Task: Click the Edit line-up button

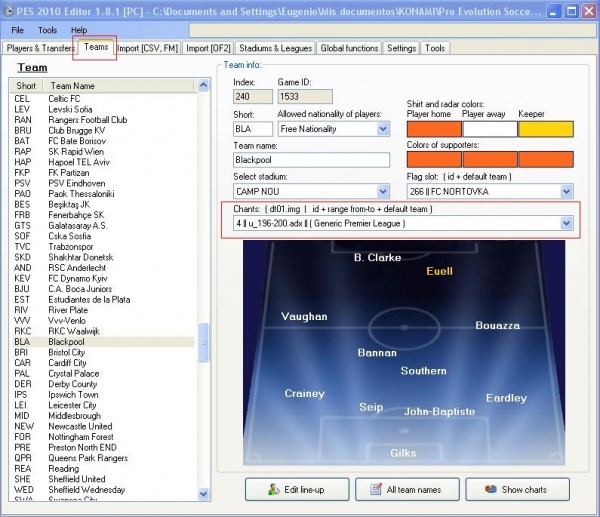Action: (x=297, y=489)
